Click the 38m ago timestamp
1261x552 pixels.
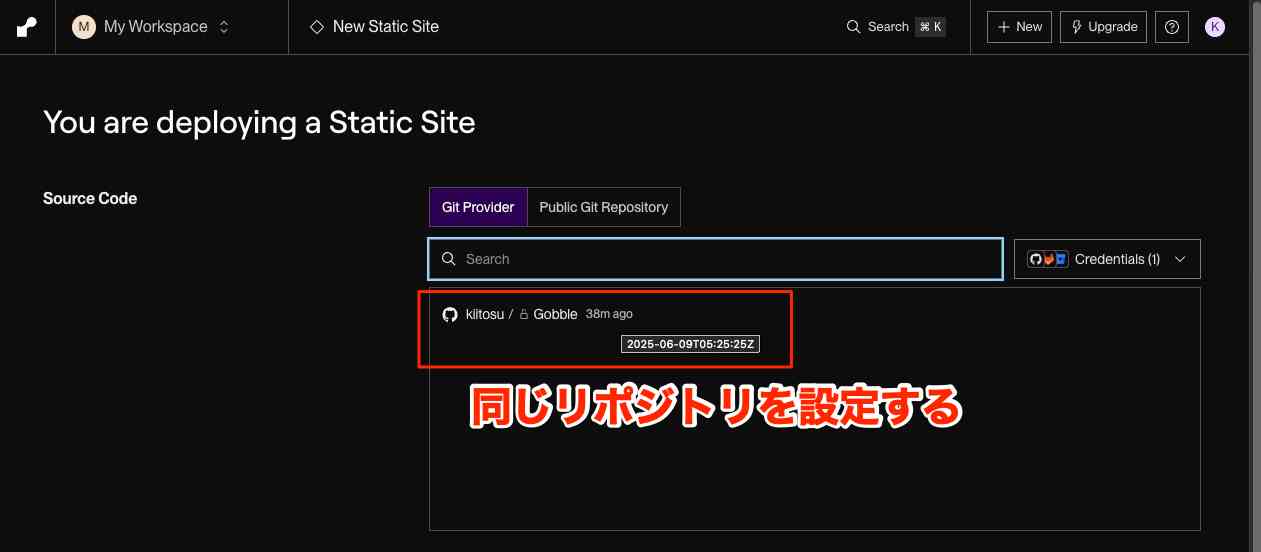coord(609,314)
